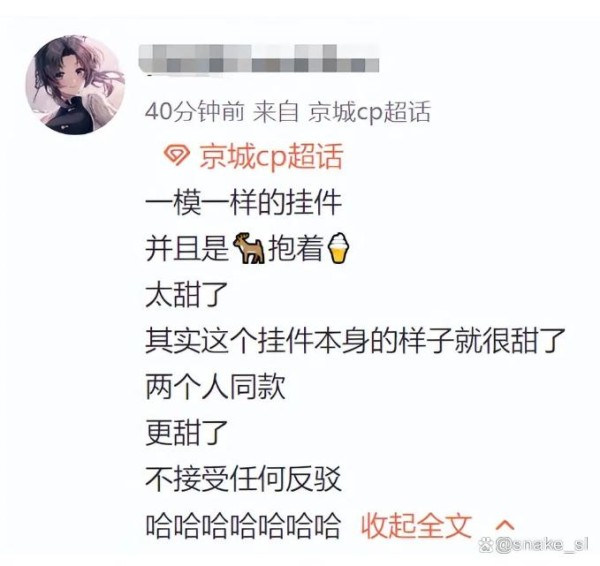Click 收起全文 to collapse full text

pyautogui.click(x=416, y=525)
